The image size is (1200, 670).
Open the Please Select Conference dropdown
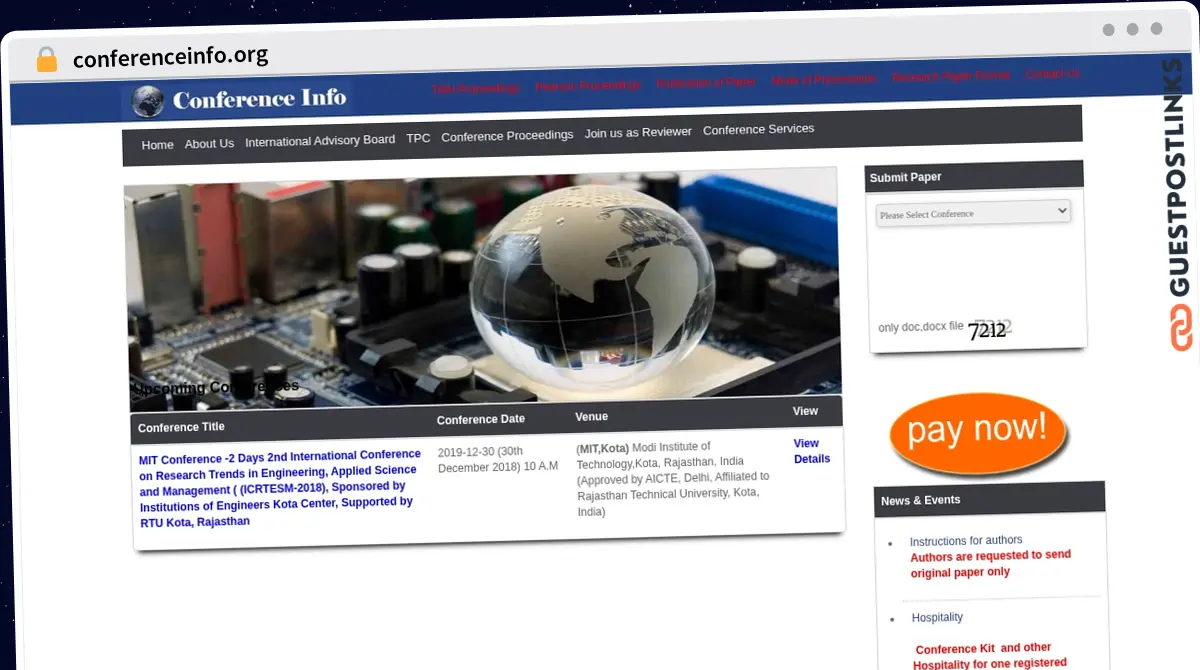[x=973, y=213]
